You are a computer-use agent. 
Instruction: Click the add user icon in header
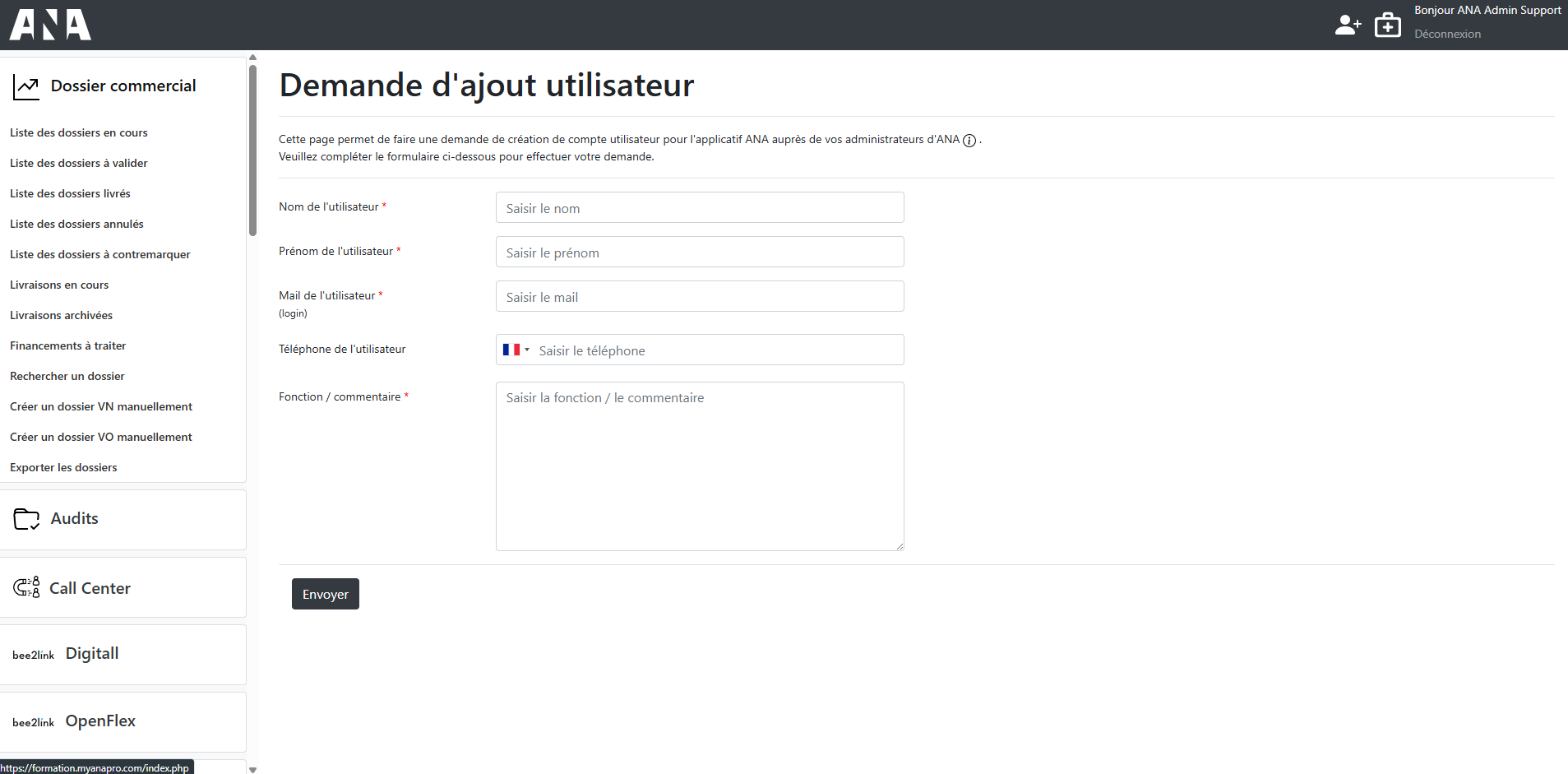1347,25
